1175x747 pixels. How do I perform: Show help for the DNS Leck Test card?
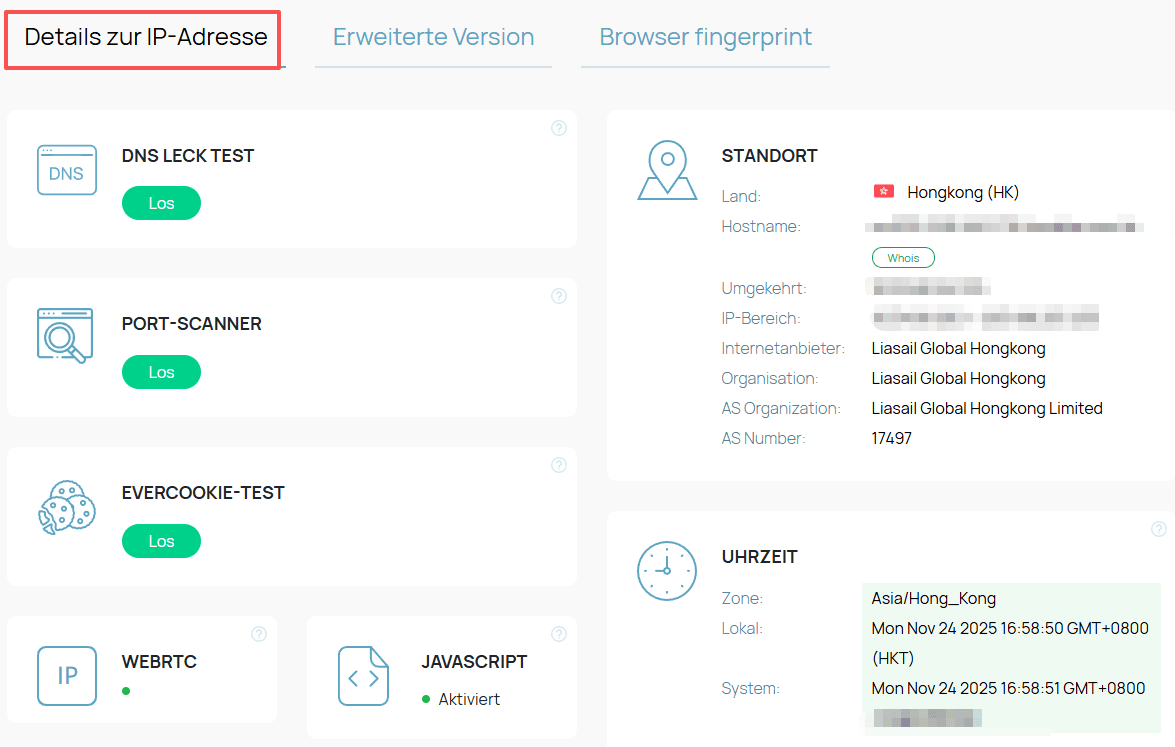(x=559, y=128)
